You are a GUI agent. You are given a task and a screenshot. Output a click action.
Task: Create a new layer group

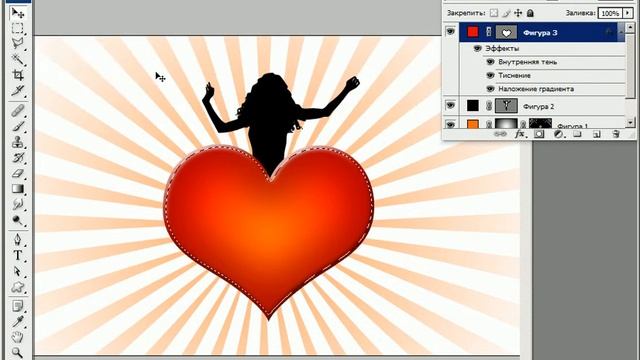[577, 134]
